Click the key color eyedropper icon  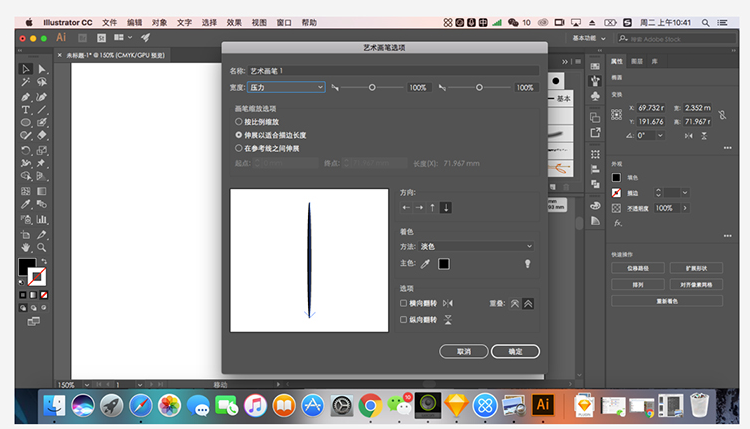(424, 263)
